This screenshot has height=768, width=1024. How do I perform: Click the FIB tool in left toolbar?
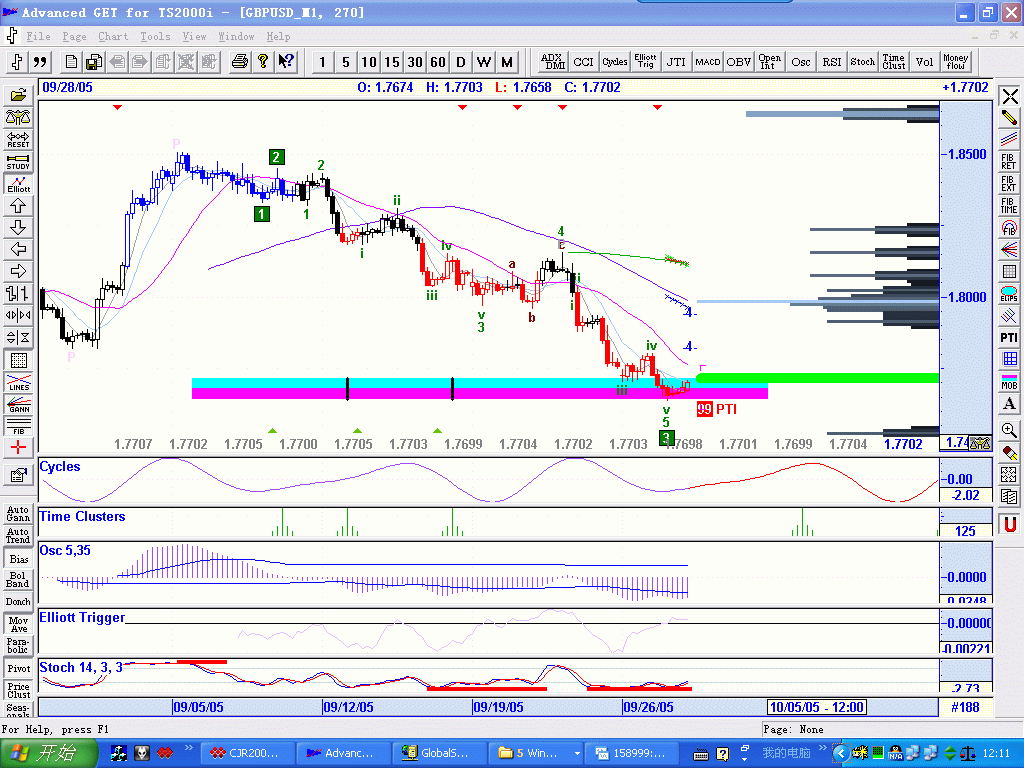coord(18,426)
